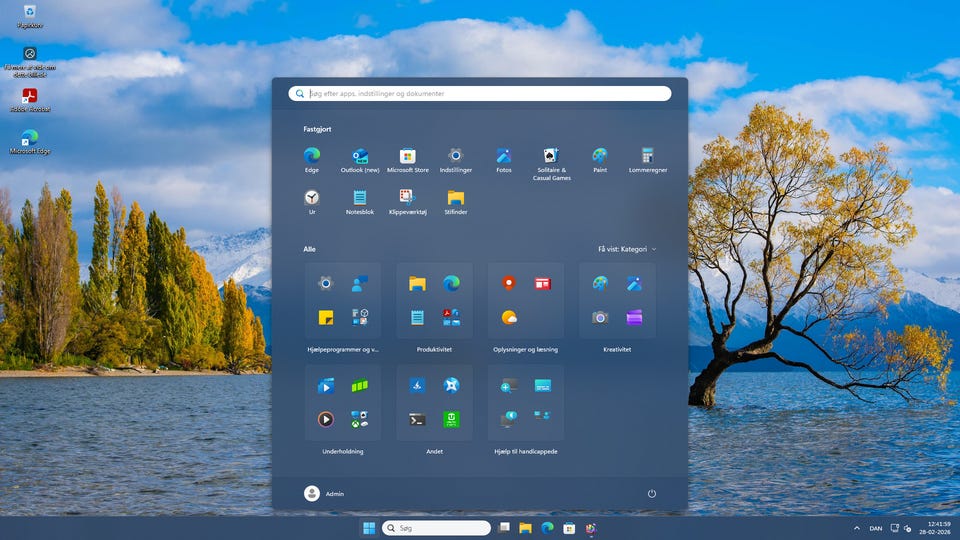Open Lommeregner calculator app
Screen dimensions: 960x540
[x=648, y=160]
